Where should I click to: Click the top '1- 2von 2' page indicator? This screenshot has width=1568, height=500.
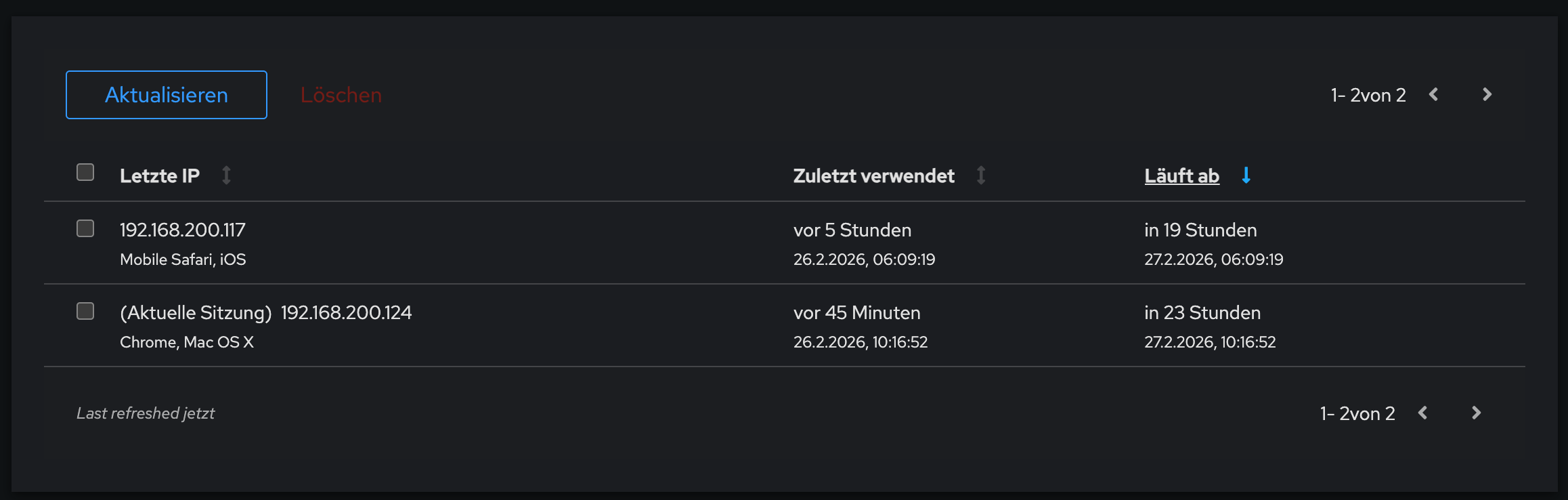(1368, 96)
